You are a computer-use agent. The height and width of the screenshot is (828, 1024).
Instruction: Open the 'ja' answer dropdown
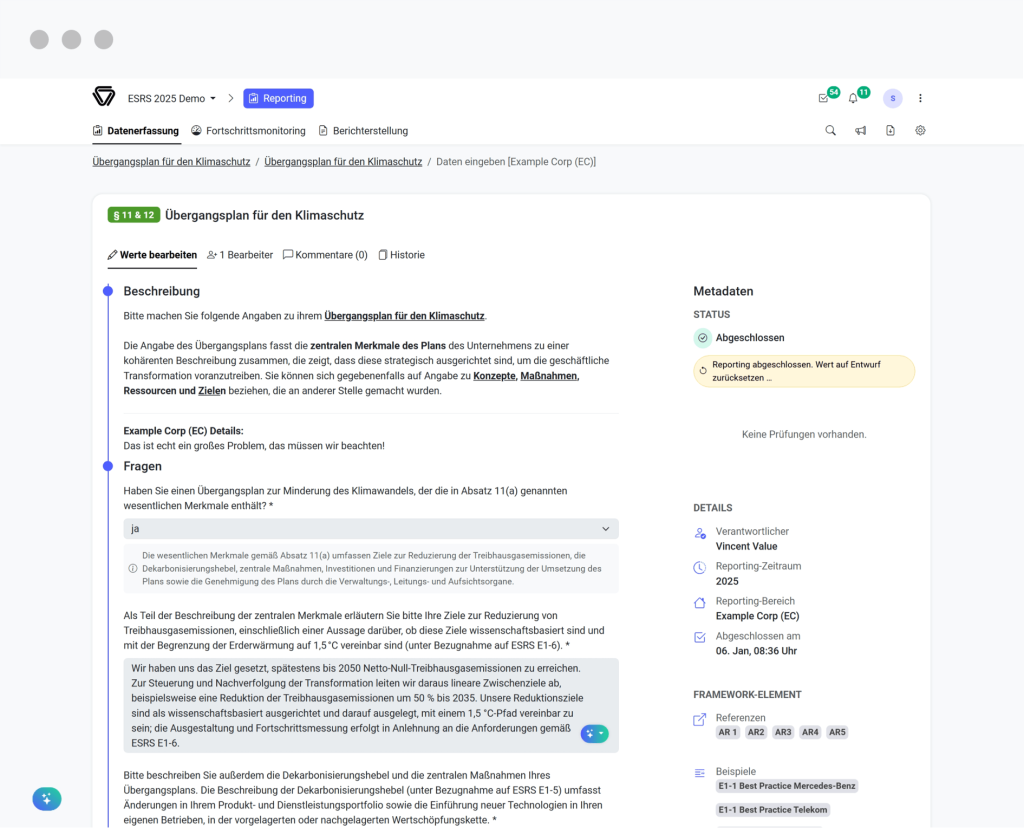[371, 529]
